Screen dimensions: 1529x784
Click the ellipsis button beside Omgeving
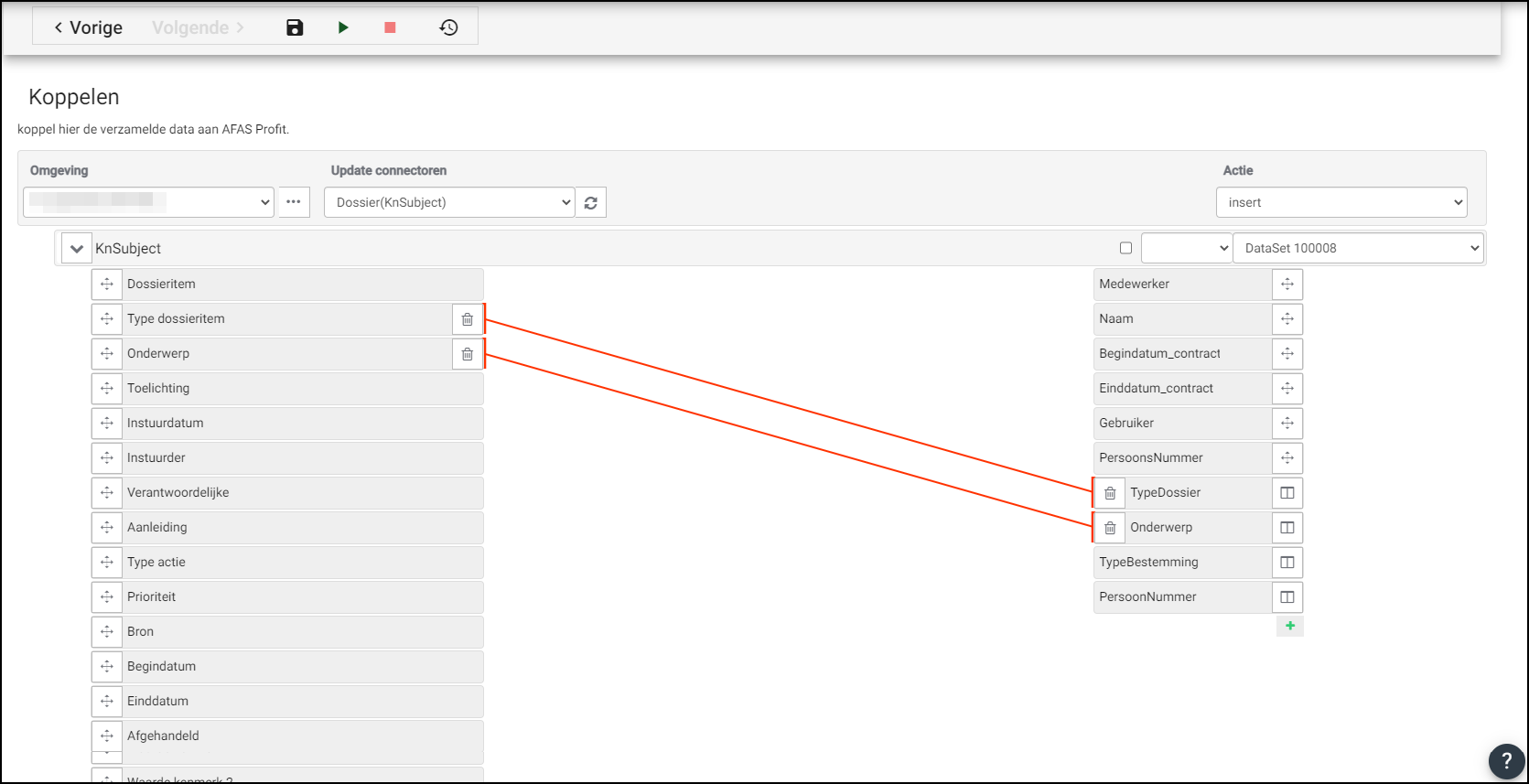click(x=294, y=202)
